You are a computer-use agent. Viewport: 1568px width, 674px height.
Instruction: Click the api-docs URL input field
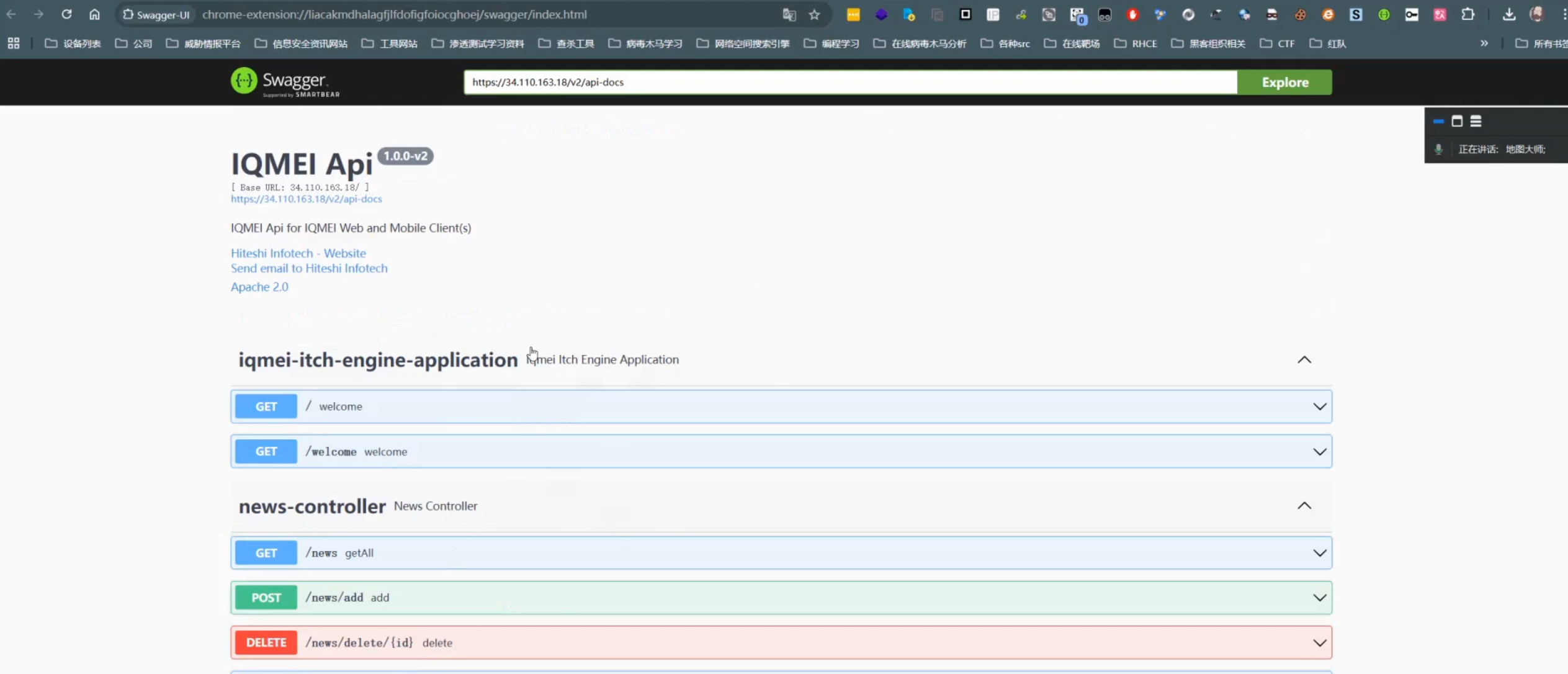click(x=850, y=82)
